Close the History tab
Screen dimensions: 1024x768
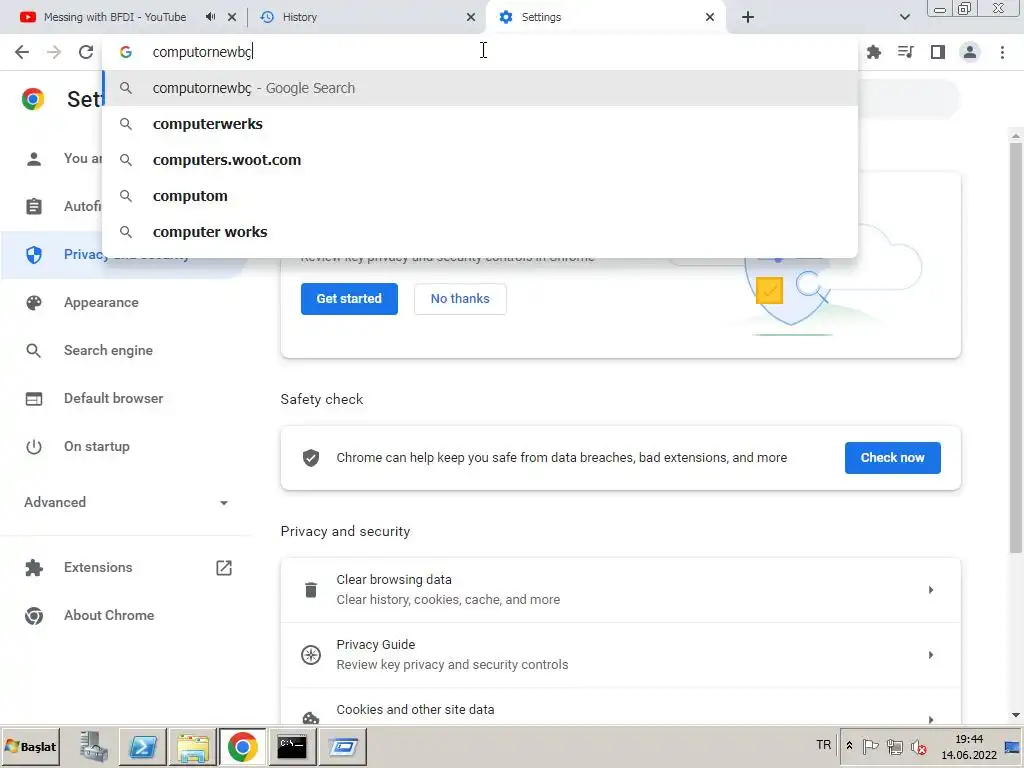click(x=471, y=17)
